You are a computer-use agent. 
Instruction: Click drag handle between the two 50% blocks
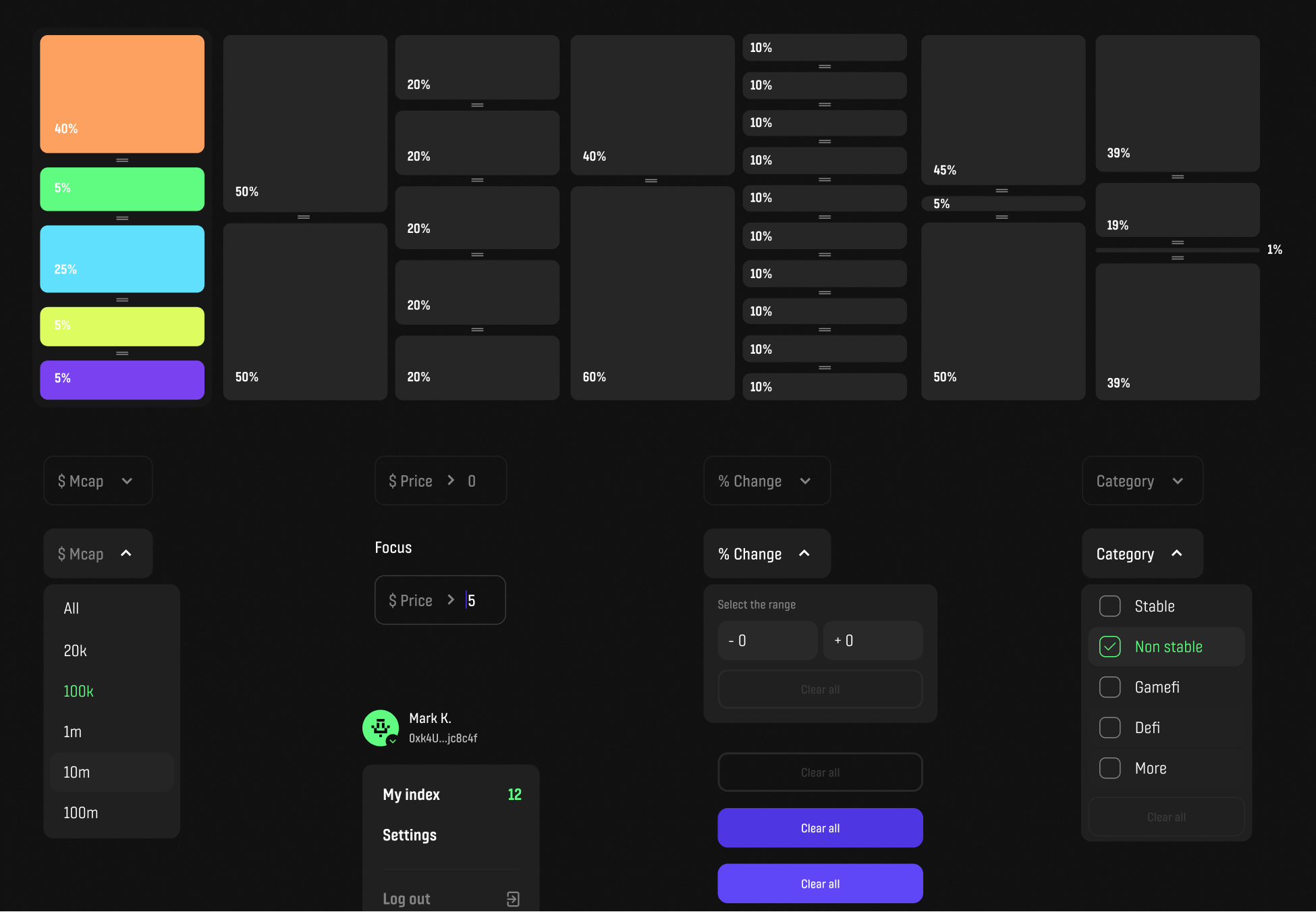pos(304,217)
